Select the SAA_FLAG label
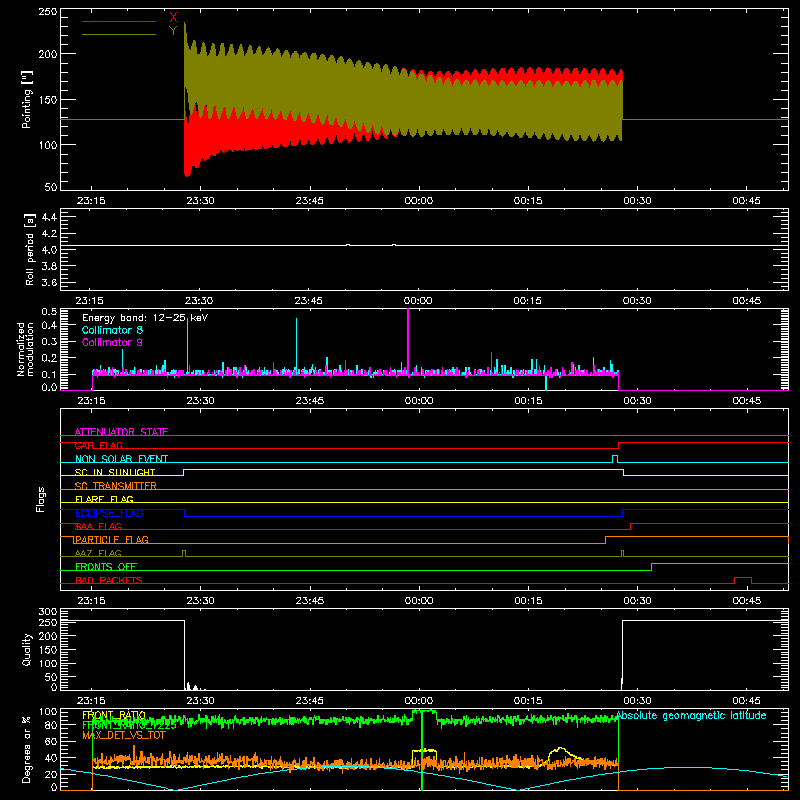This screenshot has width=800, height=800. [x=98, y=527]
